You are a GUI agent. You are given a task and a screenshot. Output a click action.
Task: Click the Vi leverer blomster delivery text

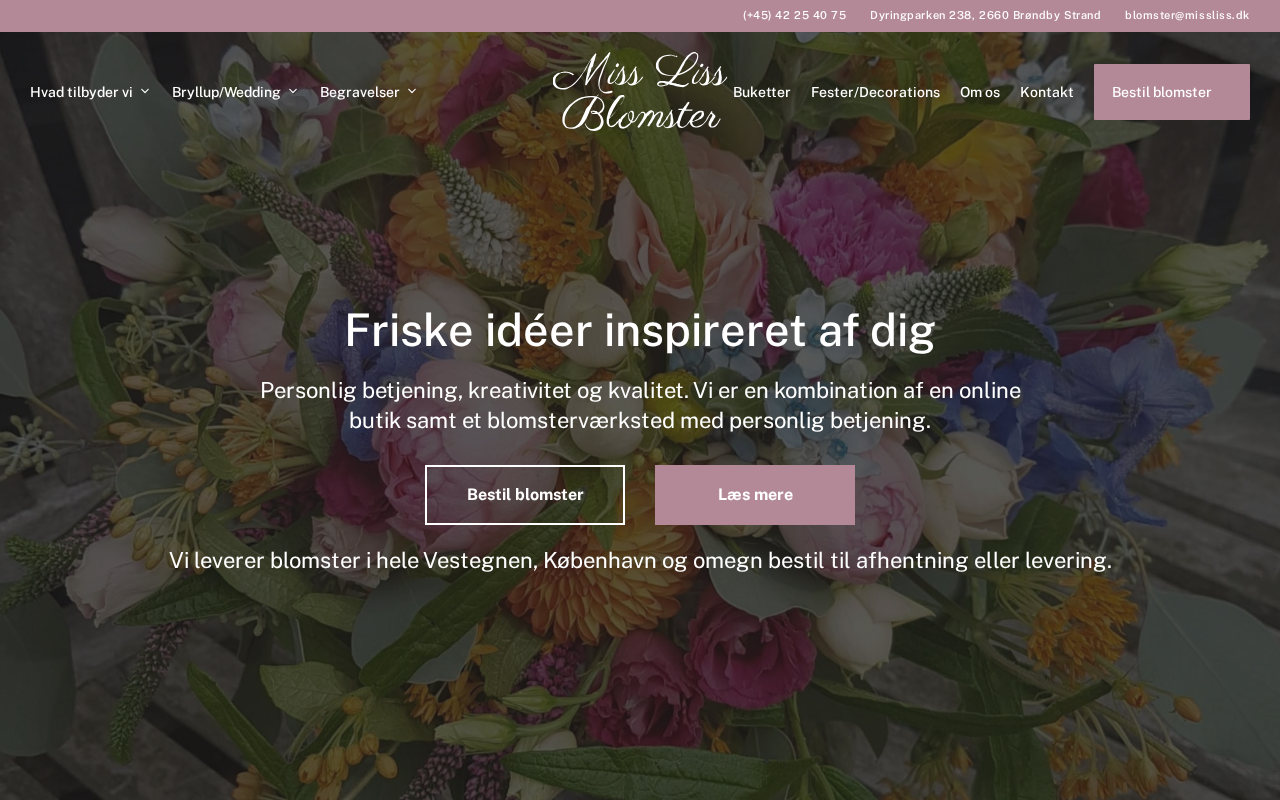pos(640,560)
